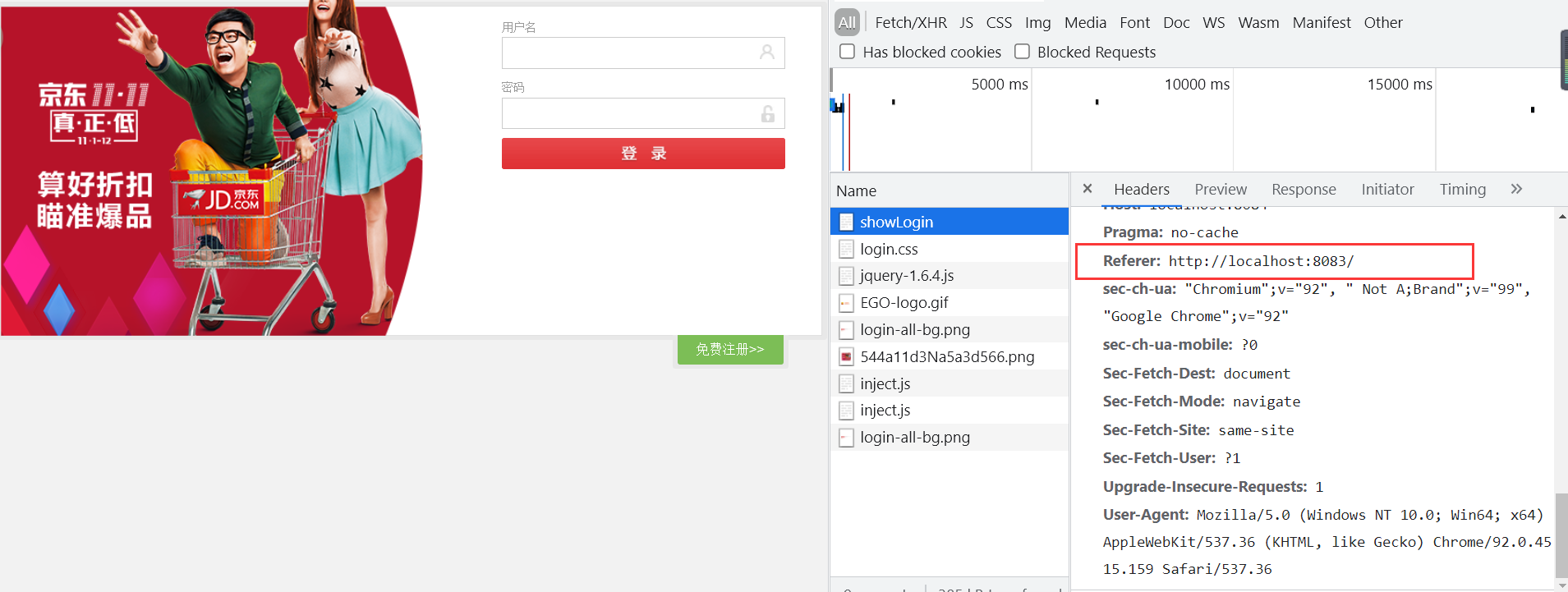Click the EGO-logo.gif image icon
This screenshot has height=592, width=1568.
pyautogui.click(x=846, y=303)
